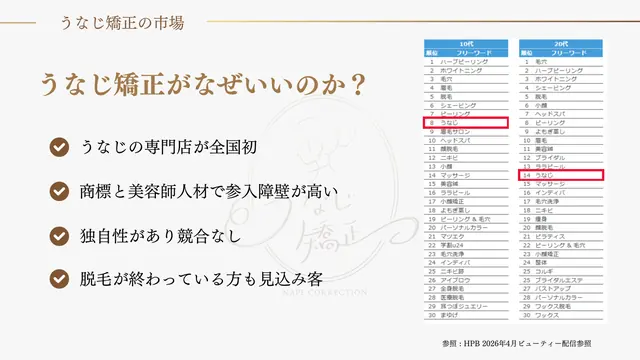Click rank 18 よもぎ蒸し in 10代 table
Image resolution: width=640 pixels, height=360 pixels.
pos(466,210)
